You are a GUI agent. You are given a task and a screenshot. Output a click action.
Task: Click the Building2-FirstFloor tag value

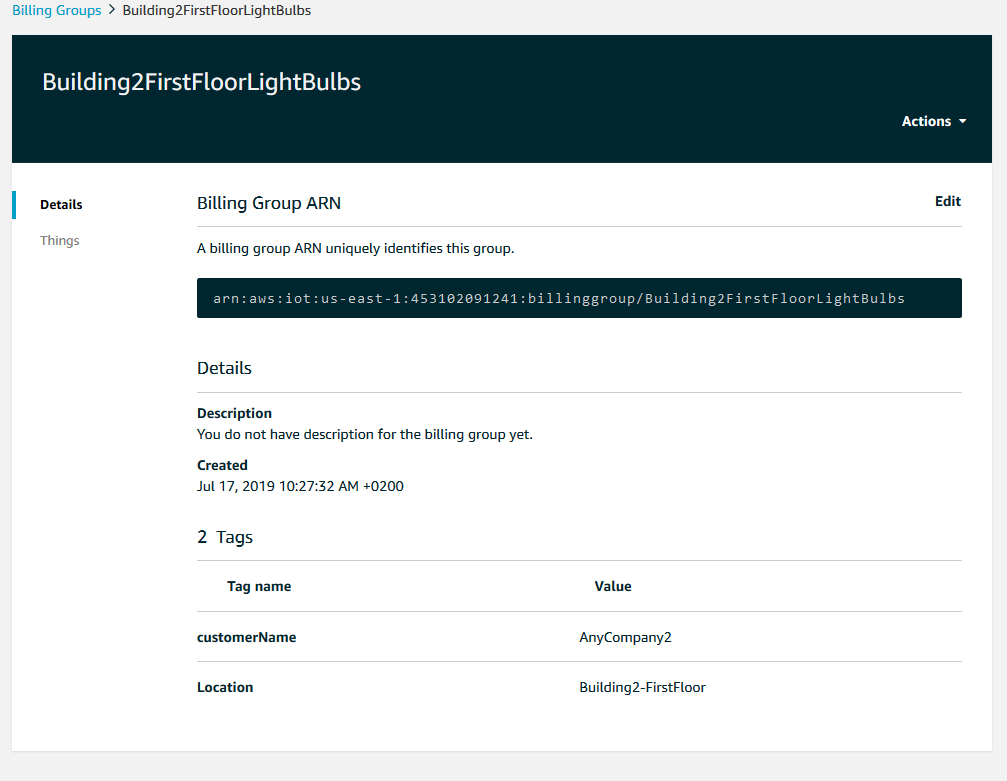(x=642, y=687)
